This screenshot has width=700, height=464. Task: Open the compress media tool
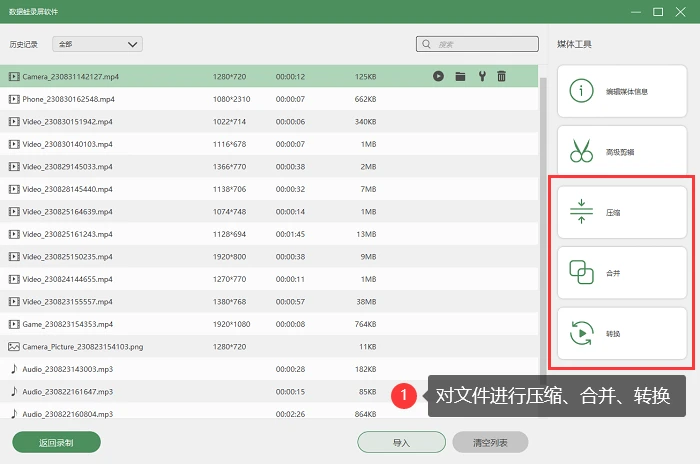(622, 212)
